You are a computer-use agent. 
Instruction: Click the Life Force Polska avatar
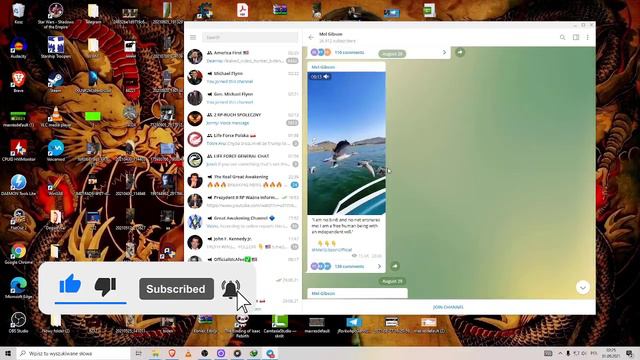point(195,139)
